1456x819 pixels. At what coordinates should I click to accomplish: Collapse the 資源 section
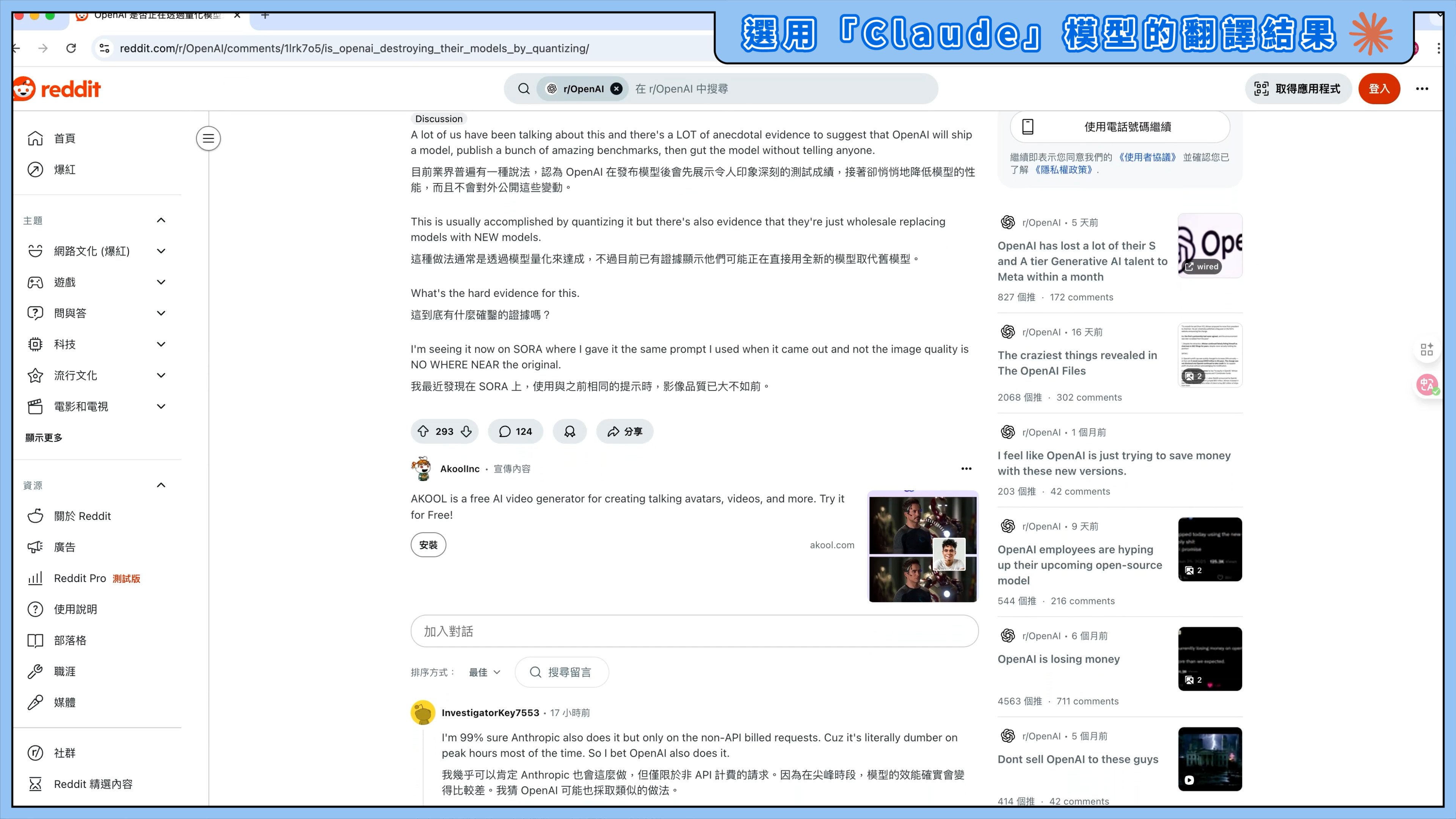pyautogui.click(x=161, y=485)
